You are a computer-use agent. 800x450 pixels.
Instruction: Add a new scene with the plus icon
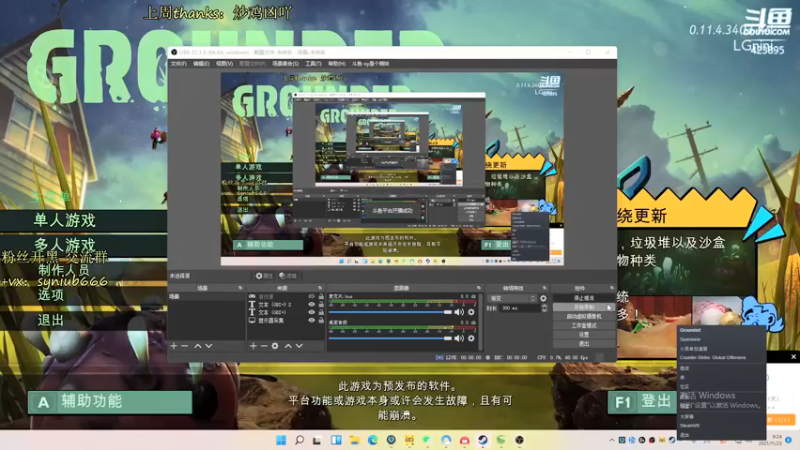tap(174, 346)
